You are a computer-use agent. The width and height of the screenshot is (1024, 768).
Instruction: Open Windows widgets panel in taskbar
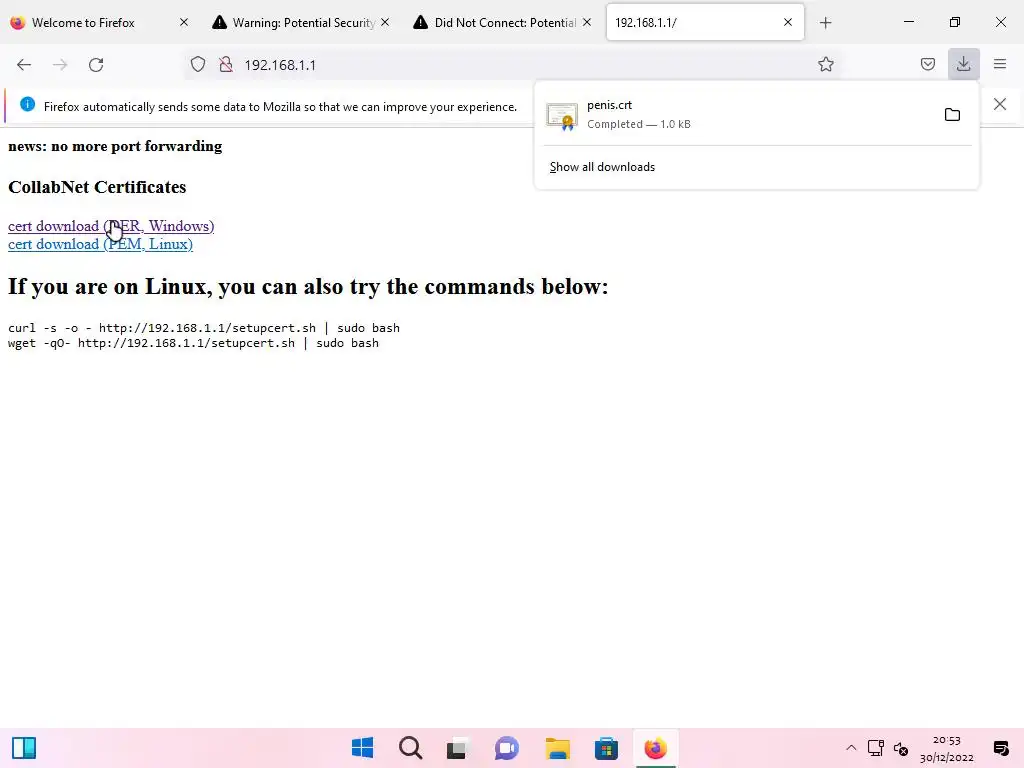pyautogui.click(x=24, y=748)
